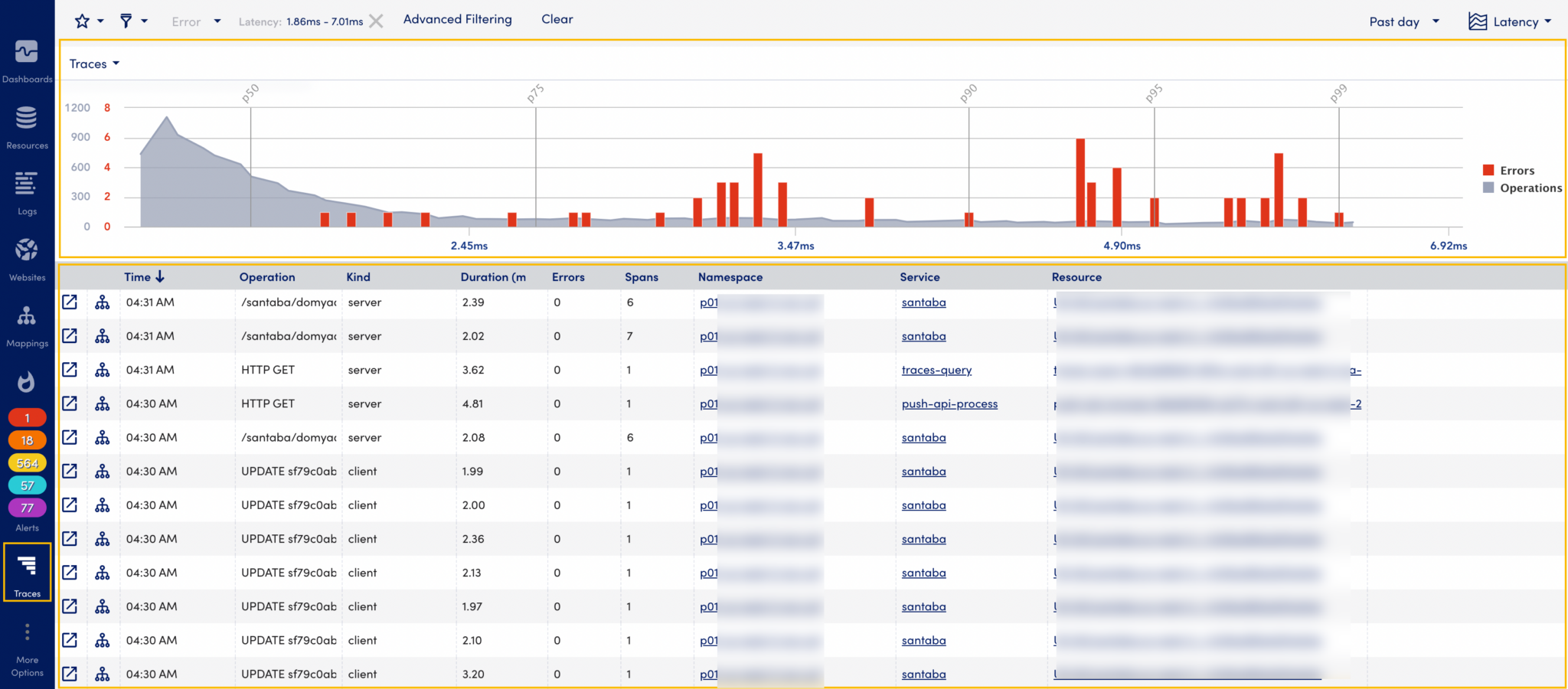This screenshot has height=689, width=1568.
Task: Click the Clear filters button
Action: pos(557,19)
